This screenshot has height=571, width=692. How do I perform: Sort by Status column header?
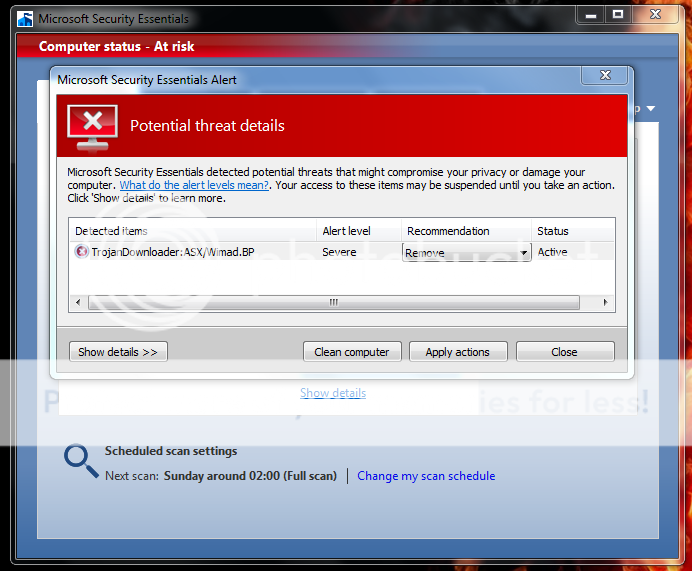point(572,231)
